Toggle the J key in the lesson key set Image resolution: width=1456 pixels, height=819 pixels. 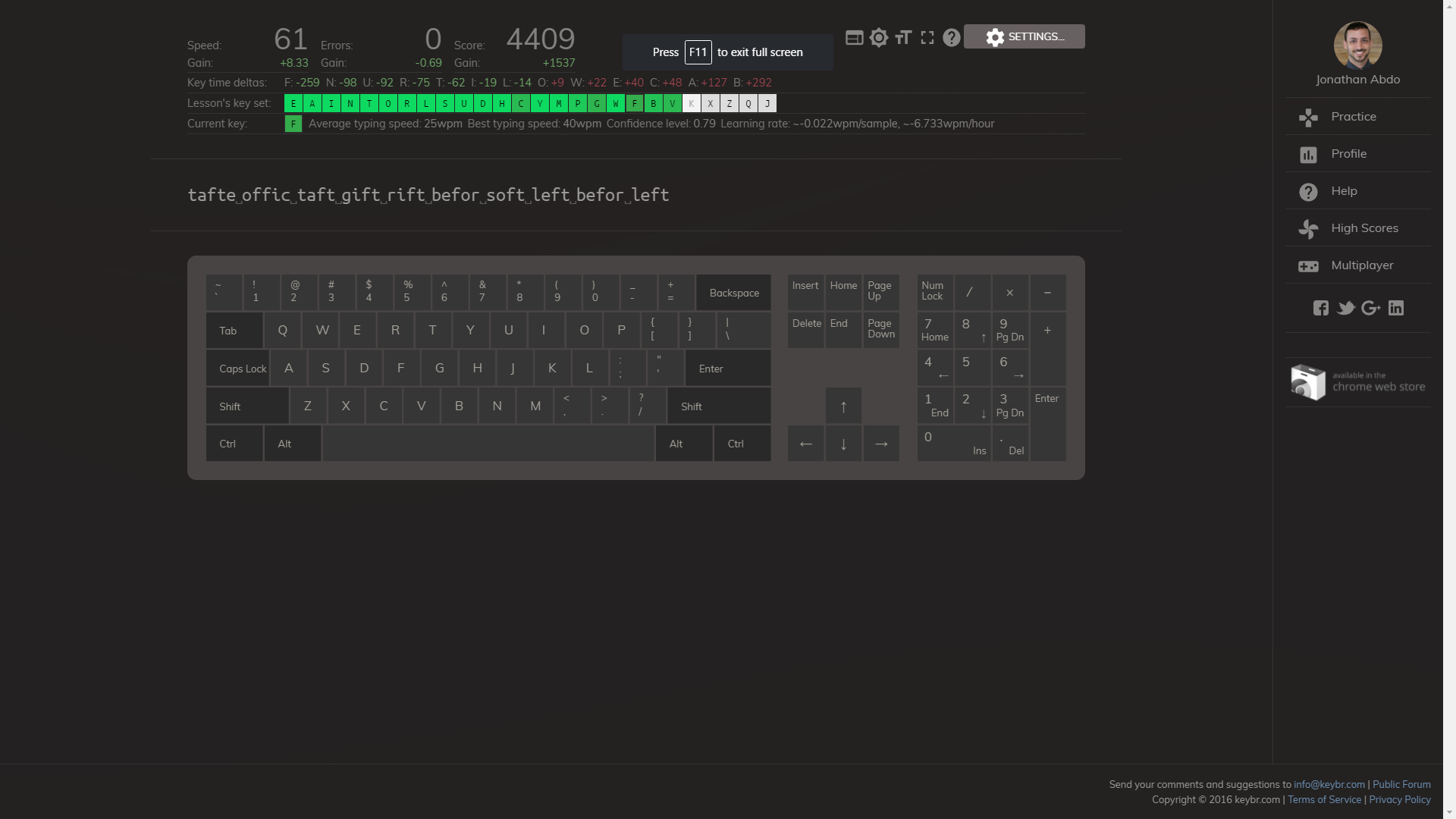[x=767, y=103]
